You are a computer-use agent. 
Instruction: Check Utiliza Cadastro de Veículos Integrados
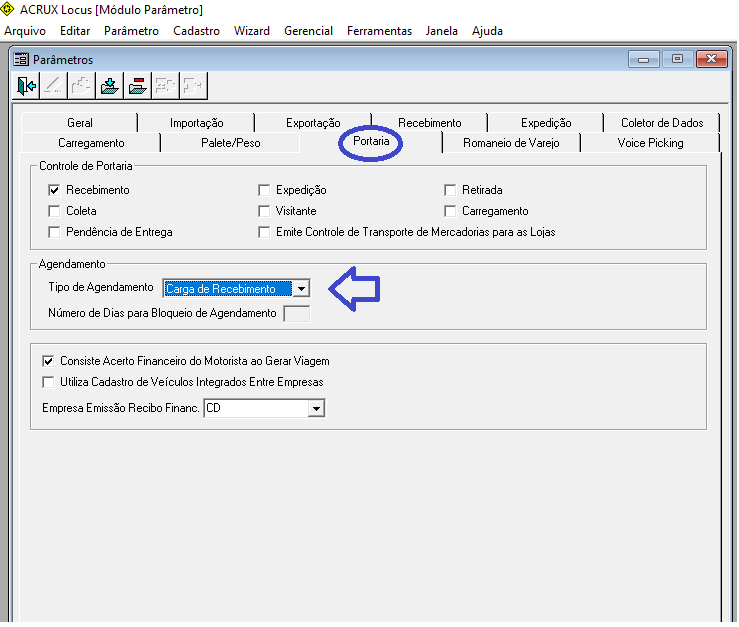click(x=48, y=382)
